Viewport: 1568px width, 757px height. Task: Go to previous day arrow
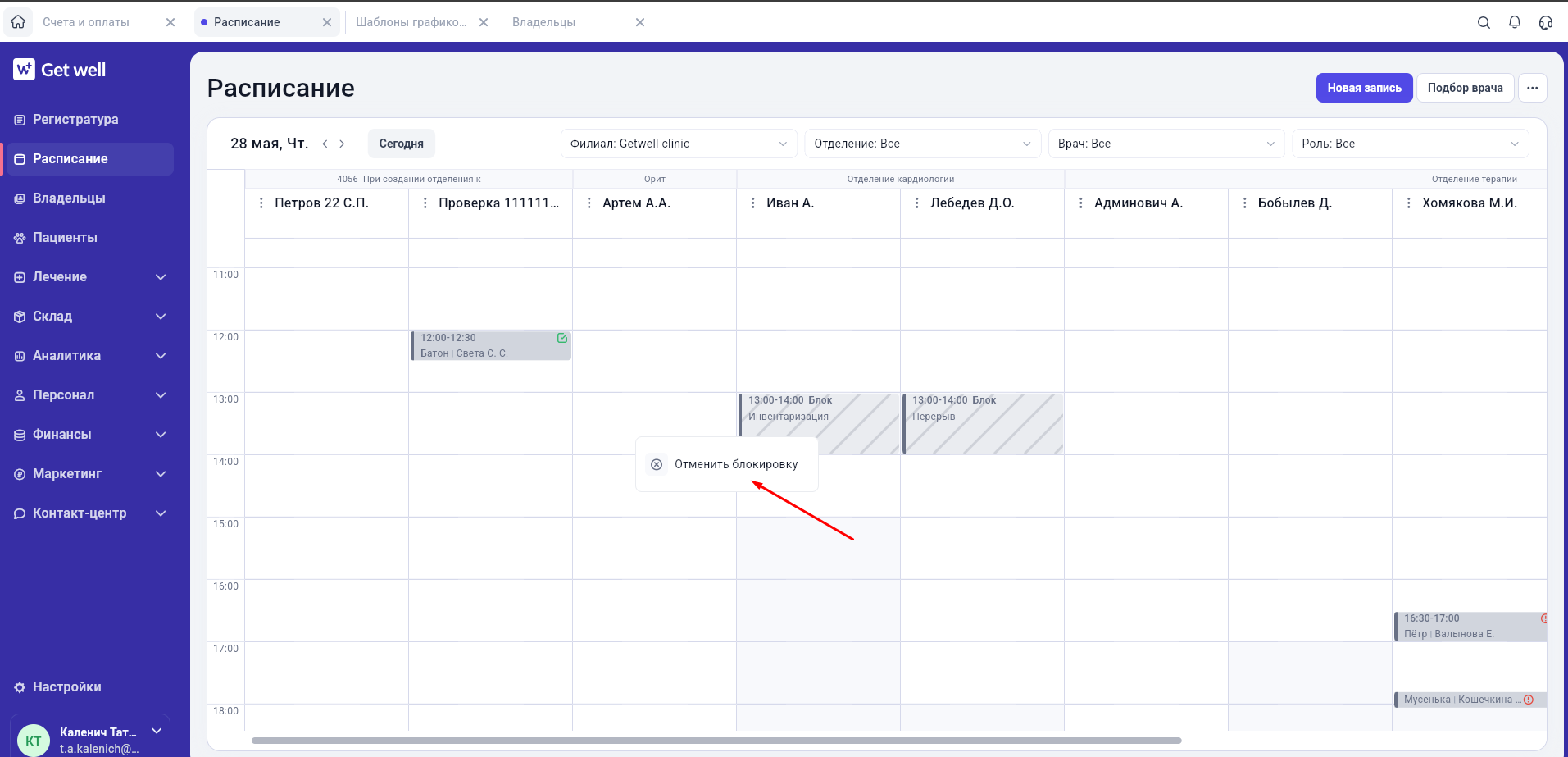pos(325,144)
